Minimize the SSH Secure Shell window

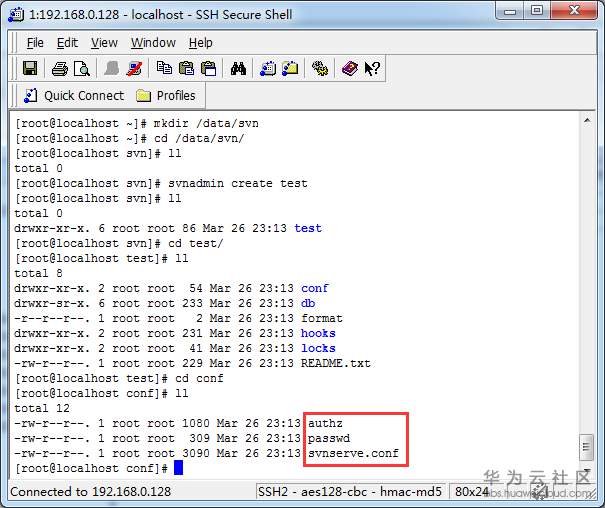[x=510, y=11]
